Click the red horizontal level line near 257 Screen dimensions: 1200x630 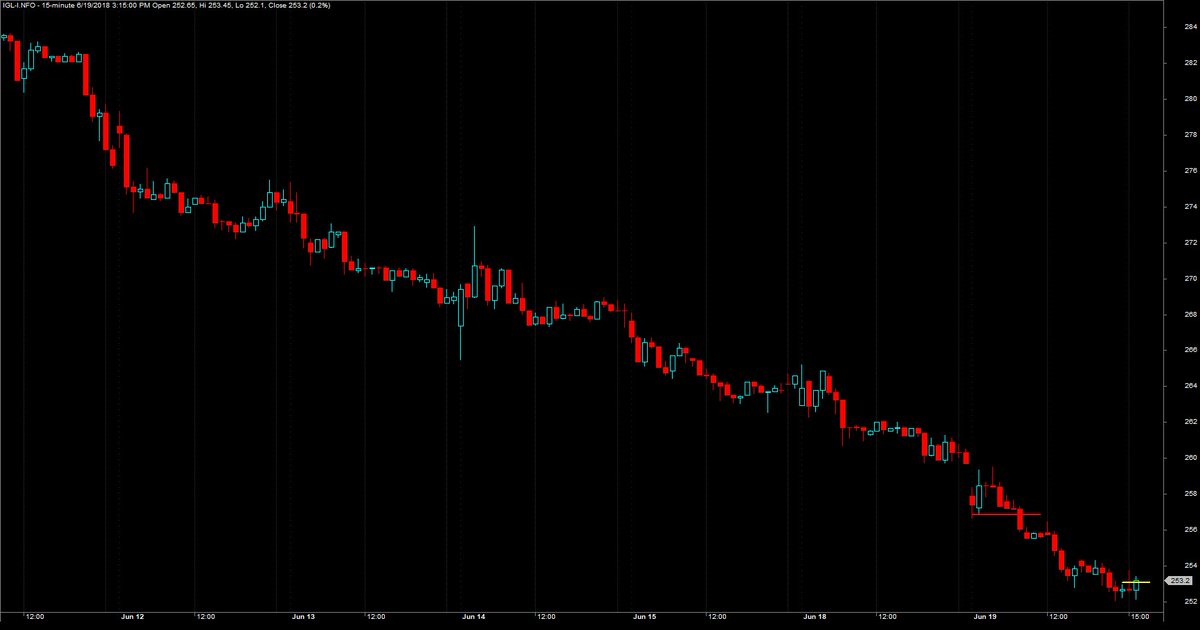coord(1005,514)
